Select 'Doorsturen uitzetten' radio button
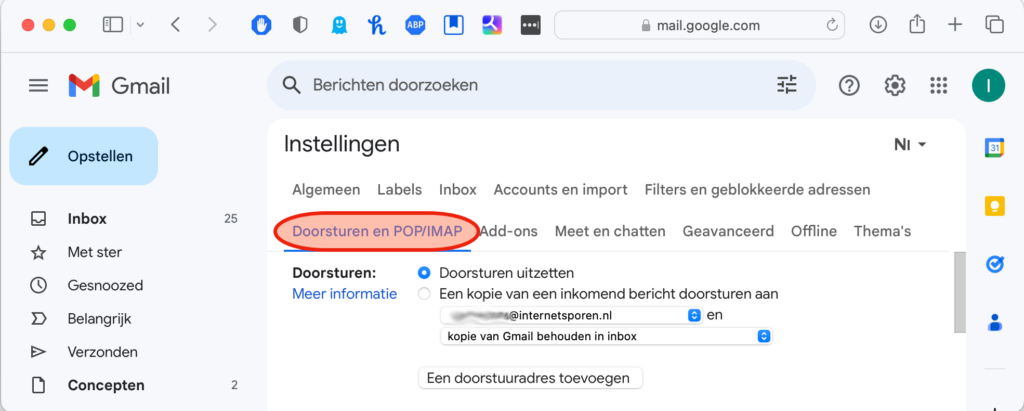This screenshot has width=1024, height=411. (x=424, y=273)
